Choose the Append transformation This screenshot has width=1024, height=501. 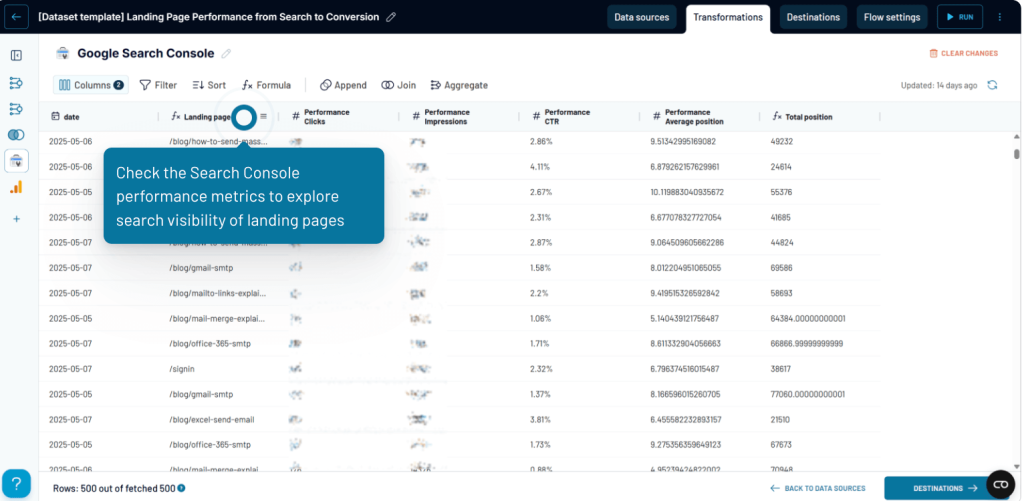pos(343,85)
